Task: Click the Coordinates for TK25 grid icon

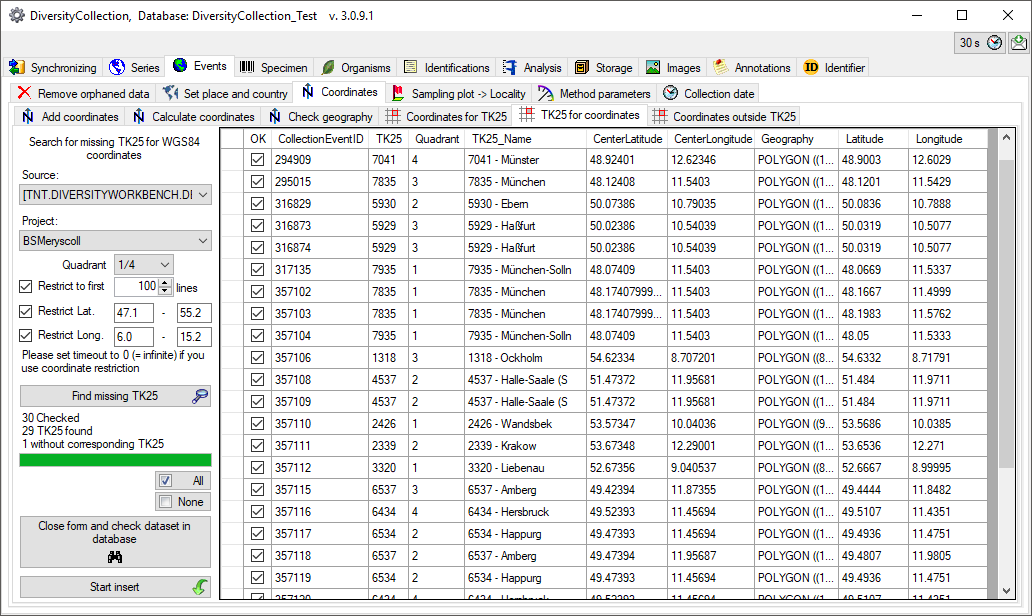Action: point(393,116)
